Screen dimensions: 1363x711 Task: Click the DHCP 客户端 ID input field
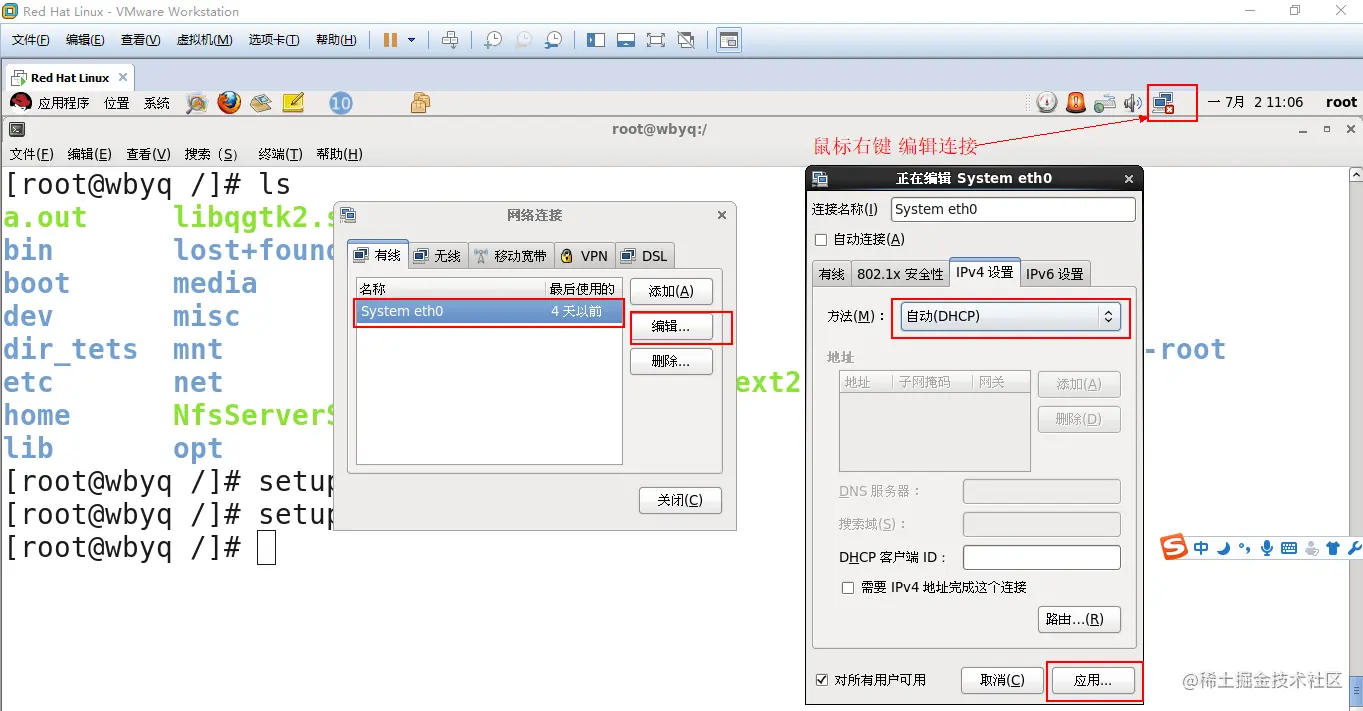[x=1041, y=557]
